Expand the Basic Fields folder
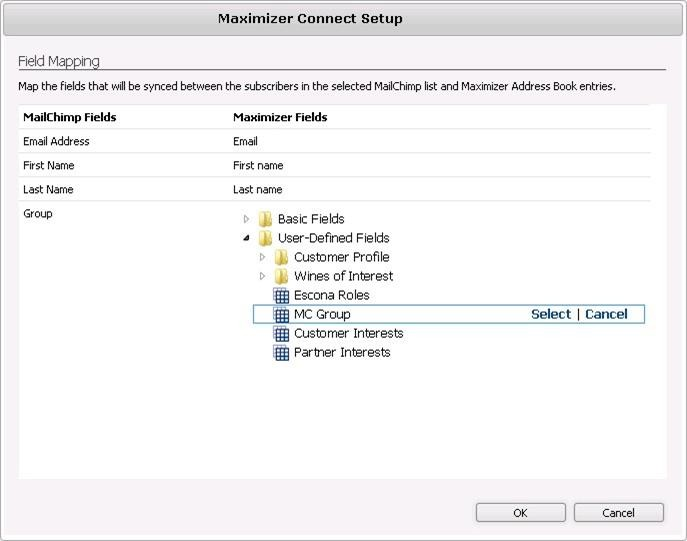687x541 pixels. click(246, 219)
